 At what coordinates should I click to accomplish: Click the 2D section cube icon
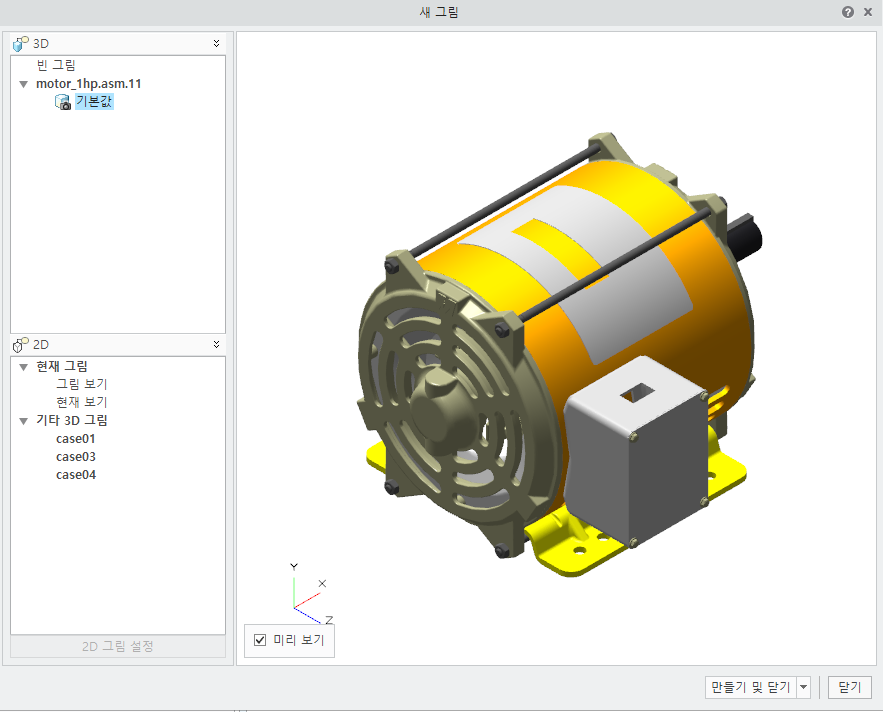[21, 344]
